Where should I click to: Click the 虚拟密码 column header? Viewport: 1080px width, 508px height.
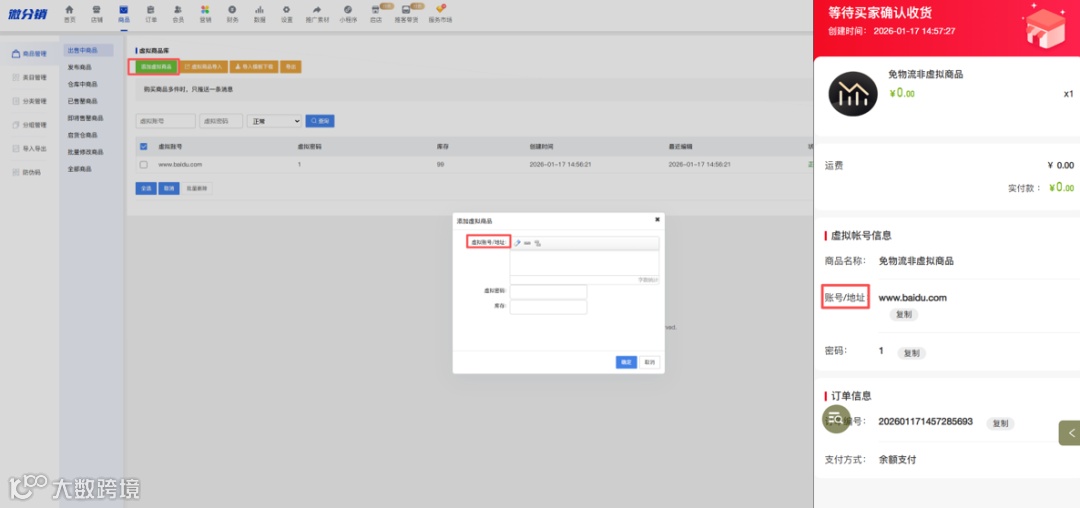[x=309, y=147]
